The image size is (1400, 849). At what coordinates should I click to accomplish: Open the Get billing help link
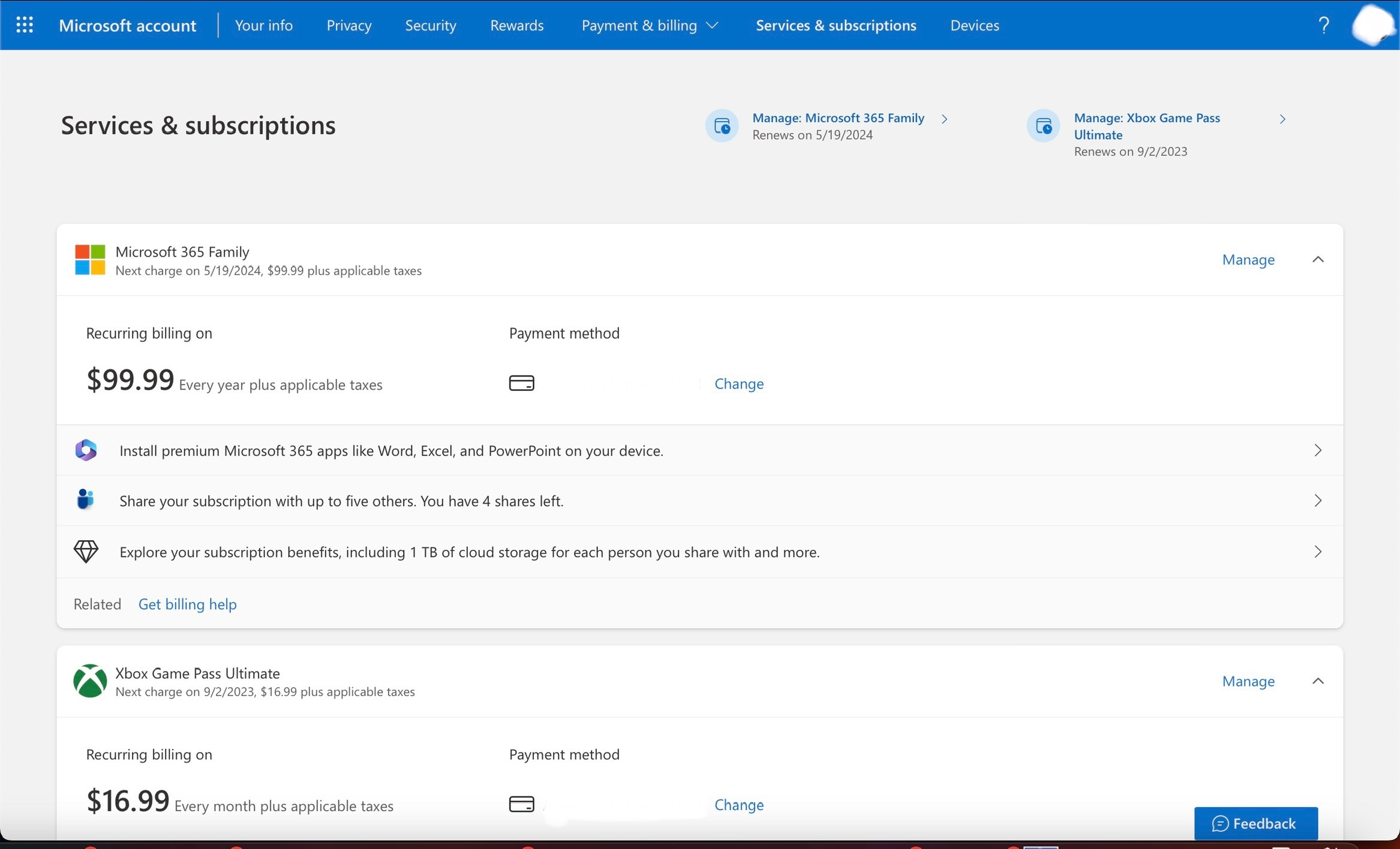pyautogui.click(x=188, y=604)
